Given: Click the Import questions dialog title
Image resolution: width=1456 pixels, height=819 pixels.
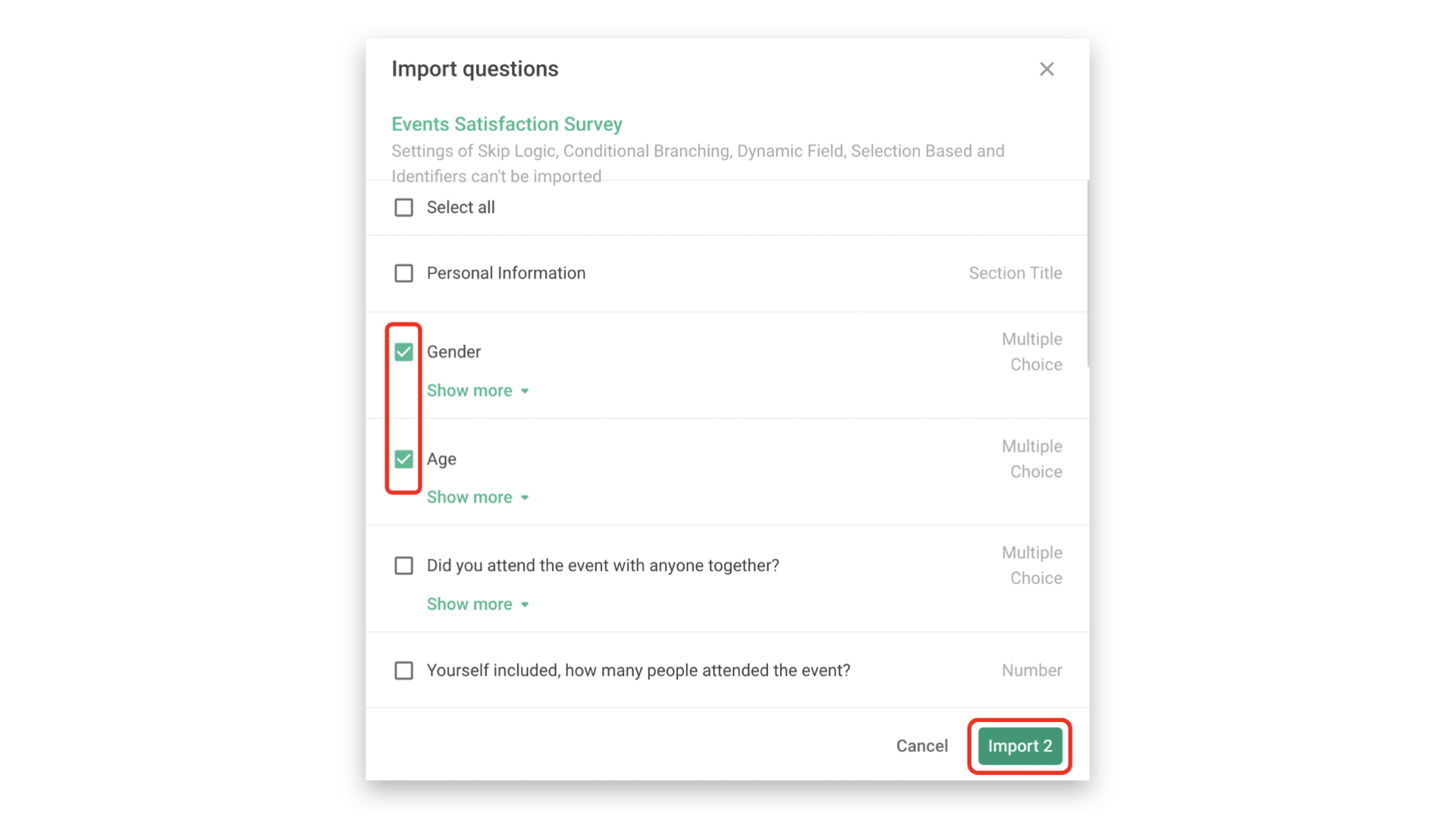Looking at the screenshot, I should coord(475,68).
